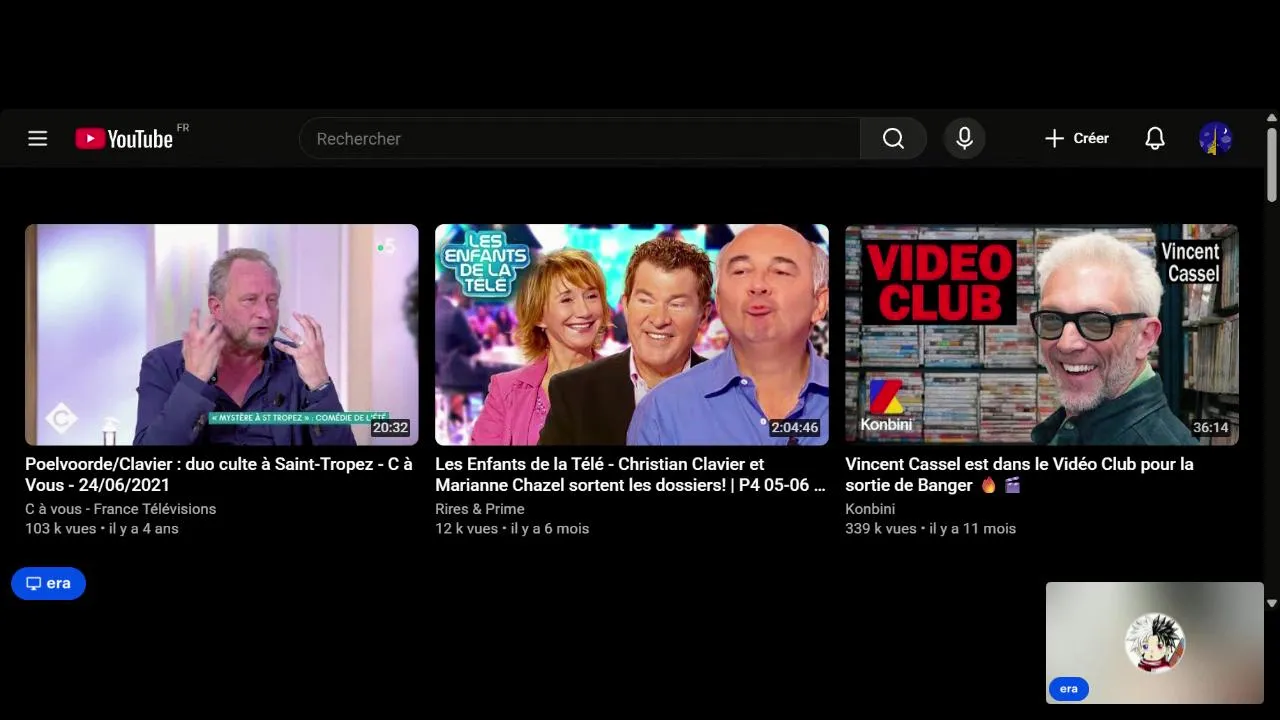Open channel 'C à vous - France Télévisions'
The height and width of the screenshot is (720, 1280).
pyautogui.click(x=120, y=509)
